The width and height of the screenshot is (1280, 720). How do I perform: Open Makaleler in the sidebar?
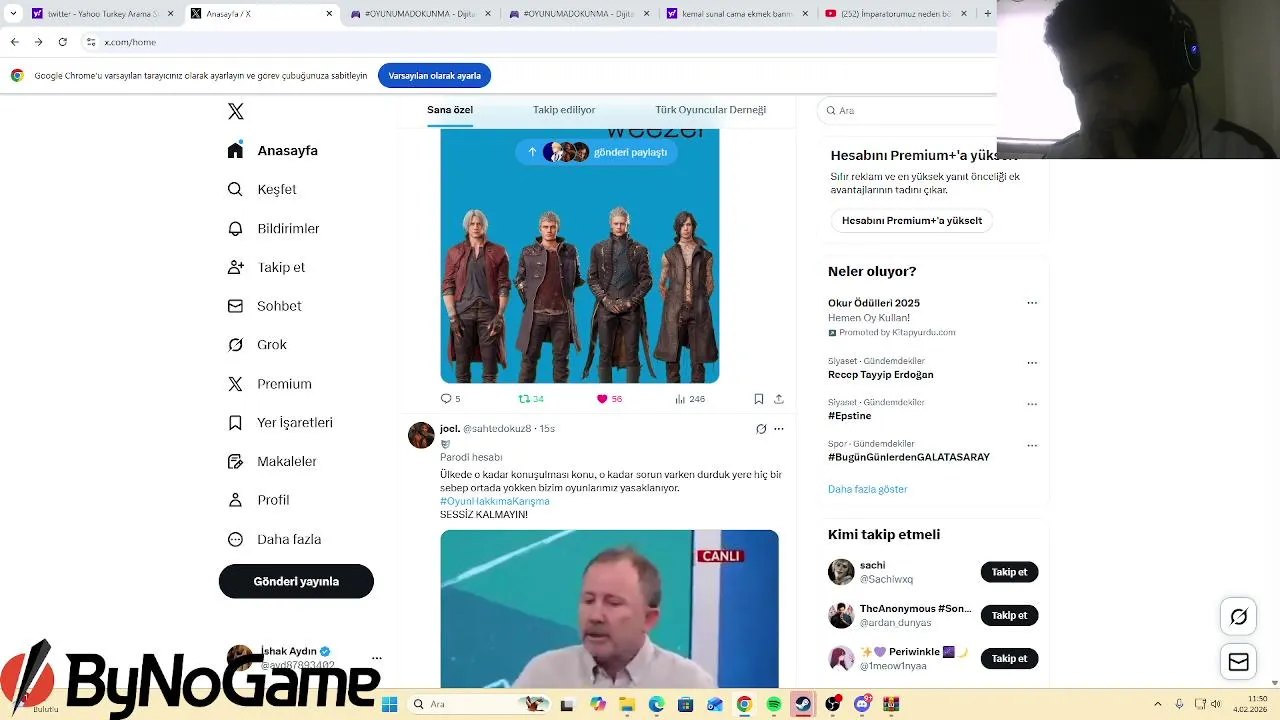[x=272, y=461]
